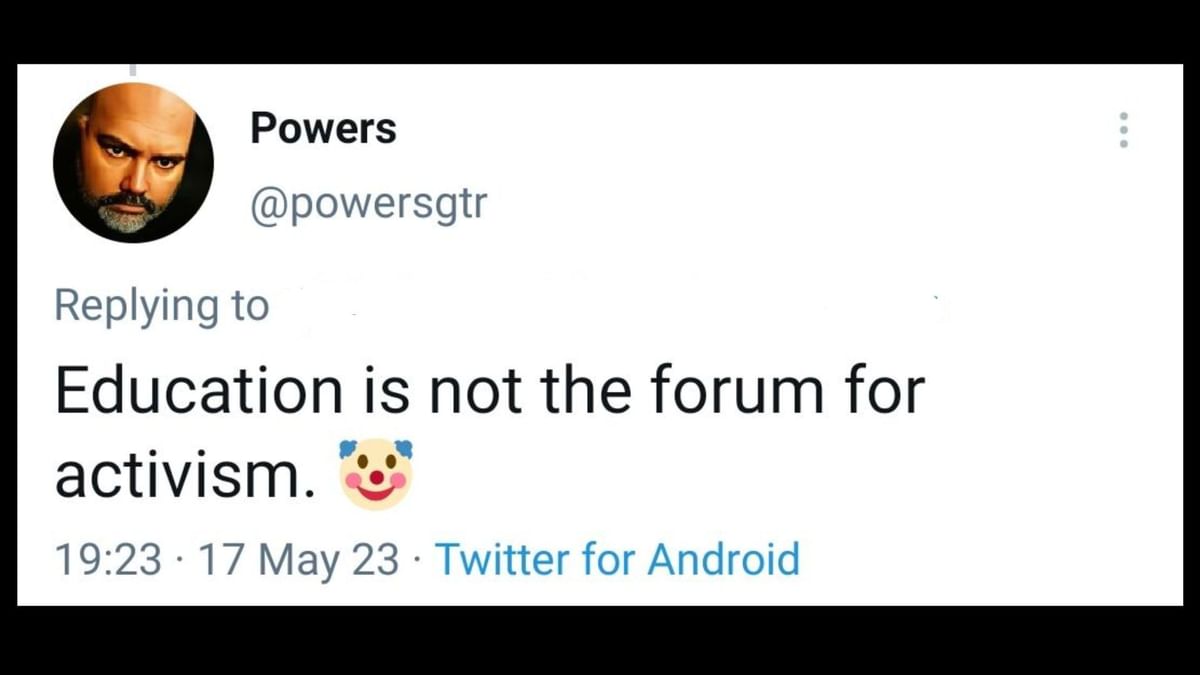Select the "Replying to" label
The width and height of the screenshot is (1200, 675).
[x=162, y=305]
